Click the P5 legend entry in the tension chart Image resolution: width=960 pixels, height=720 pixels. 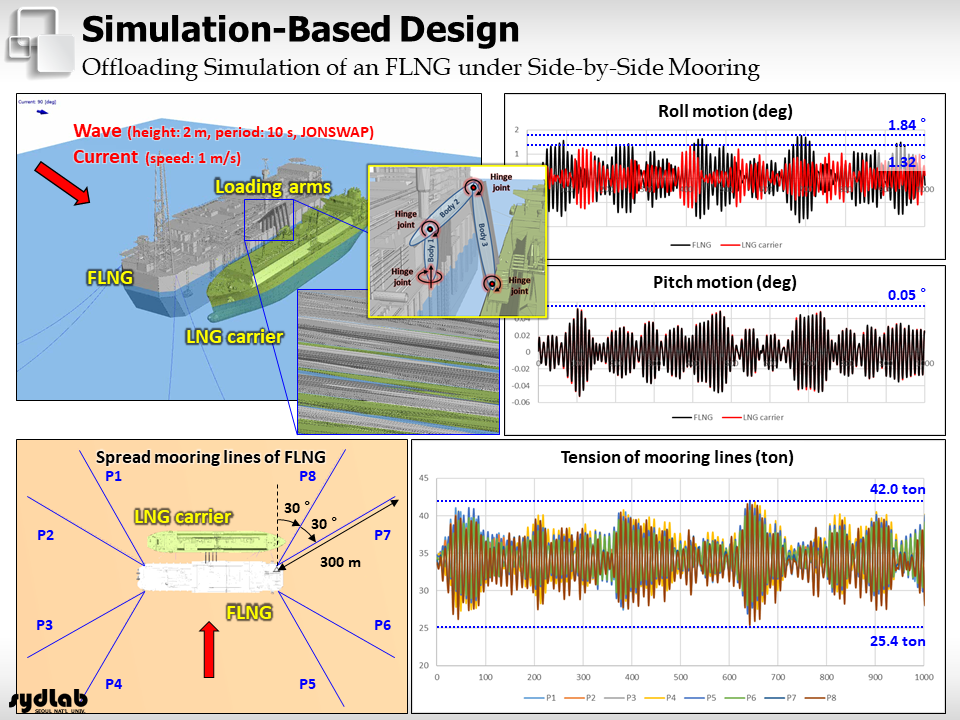[700, 698]
